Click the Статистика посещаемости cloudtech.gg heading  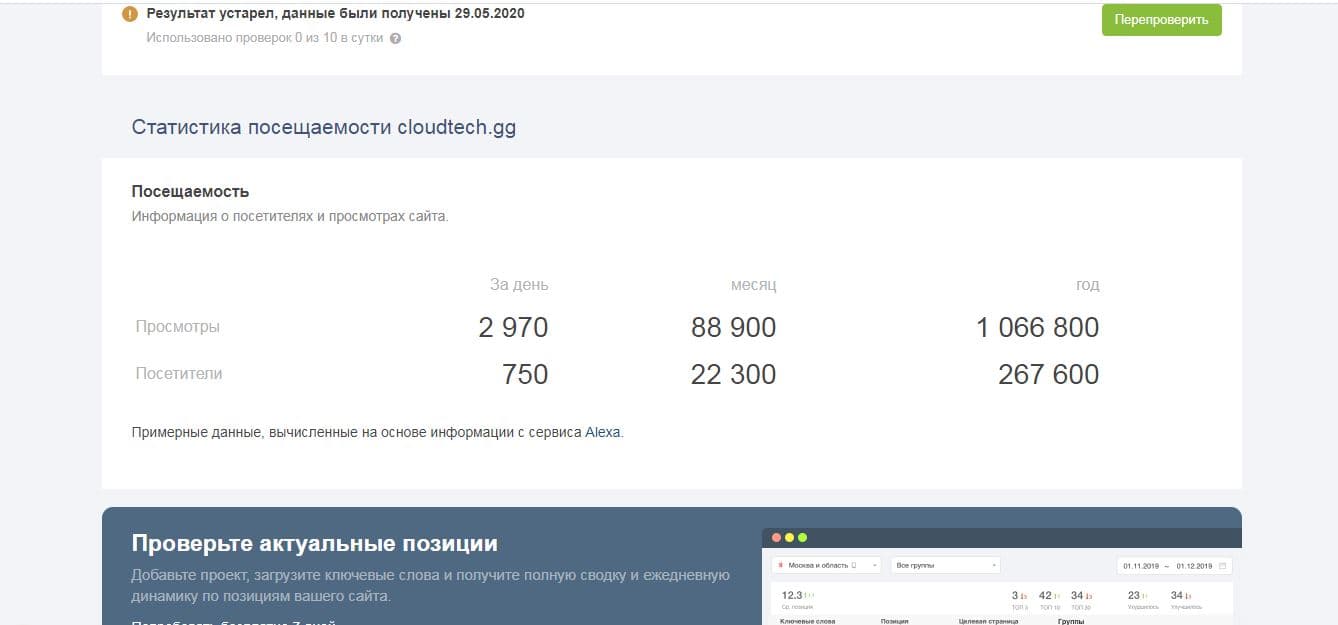tap(324, 128)
